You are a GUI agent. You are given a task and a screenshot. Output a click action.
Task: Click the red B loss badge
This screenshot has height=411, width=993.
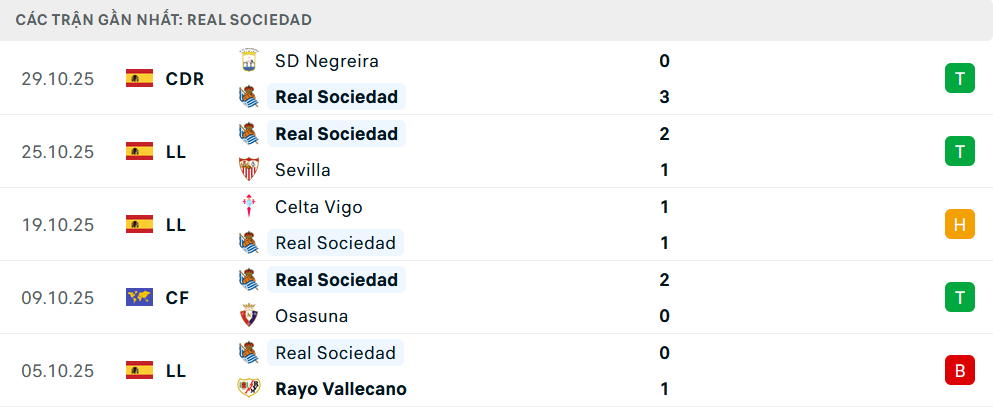(x=959, y=371)
